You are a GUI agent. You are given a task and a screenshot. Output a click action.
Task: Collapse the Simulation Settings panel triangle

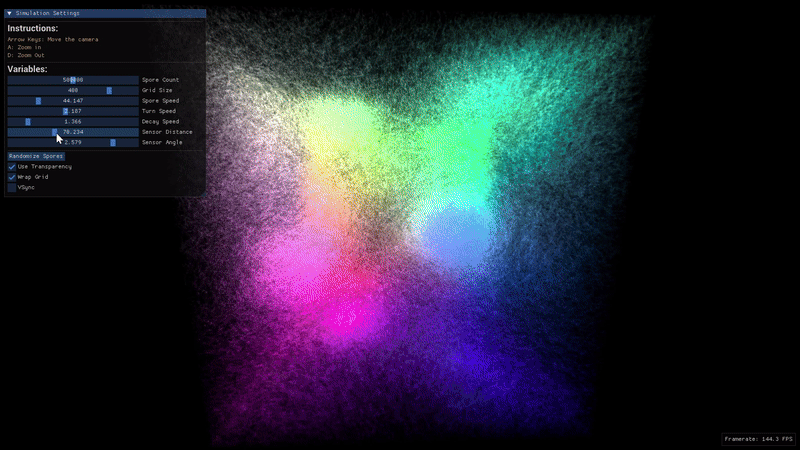9,13
